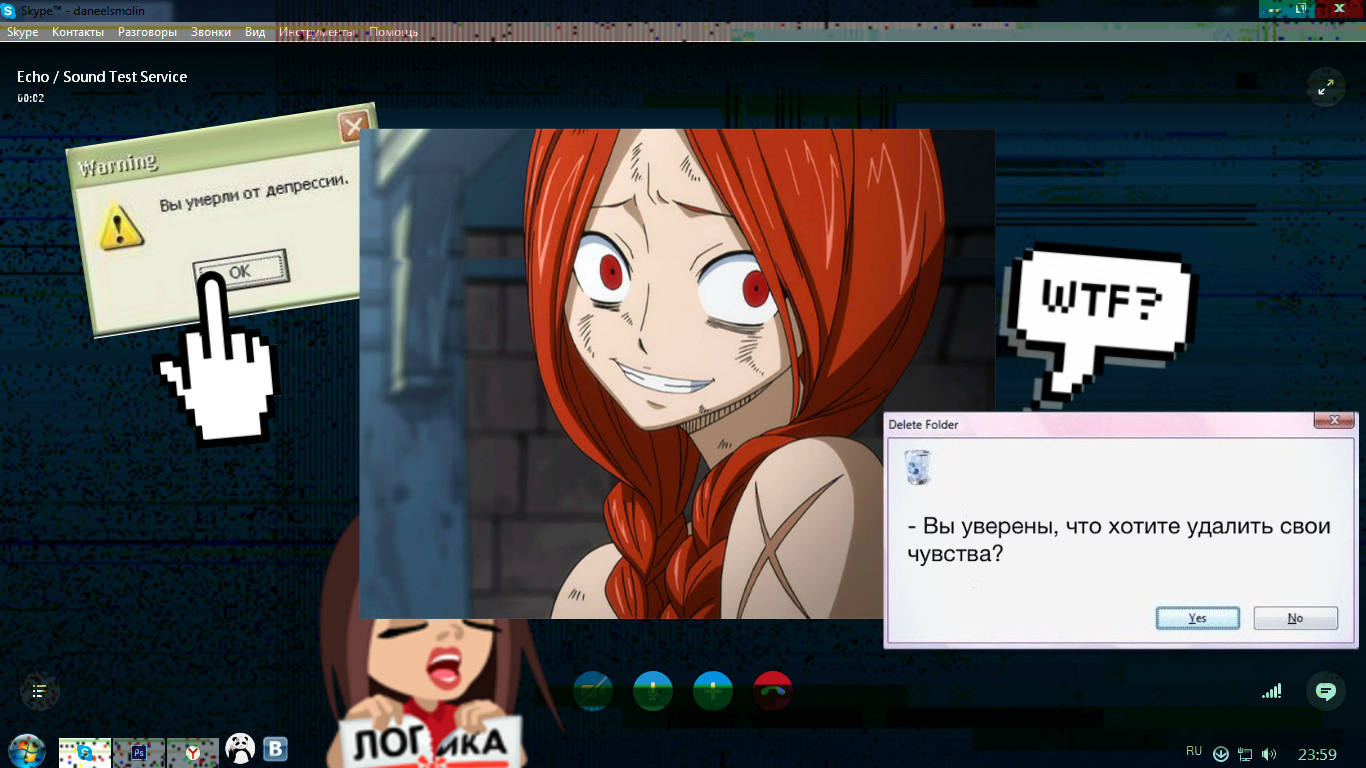Restore down the Skype window
The image size is (1366, 768).
click(x=1301, y=8)
